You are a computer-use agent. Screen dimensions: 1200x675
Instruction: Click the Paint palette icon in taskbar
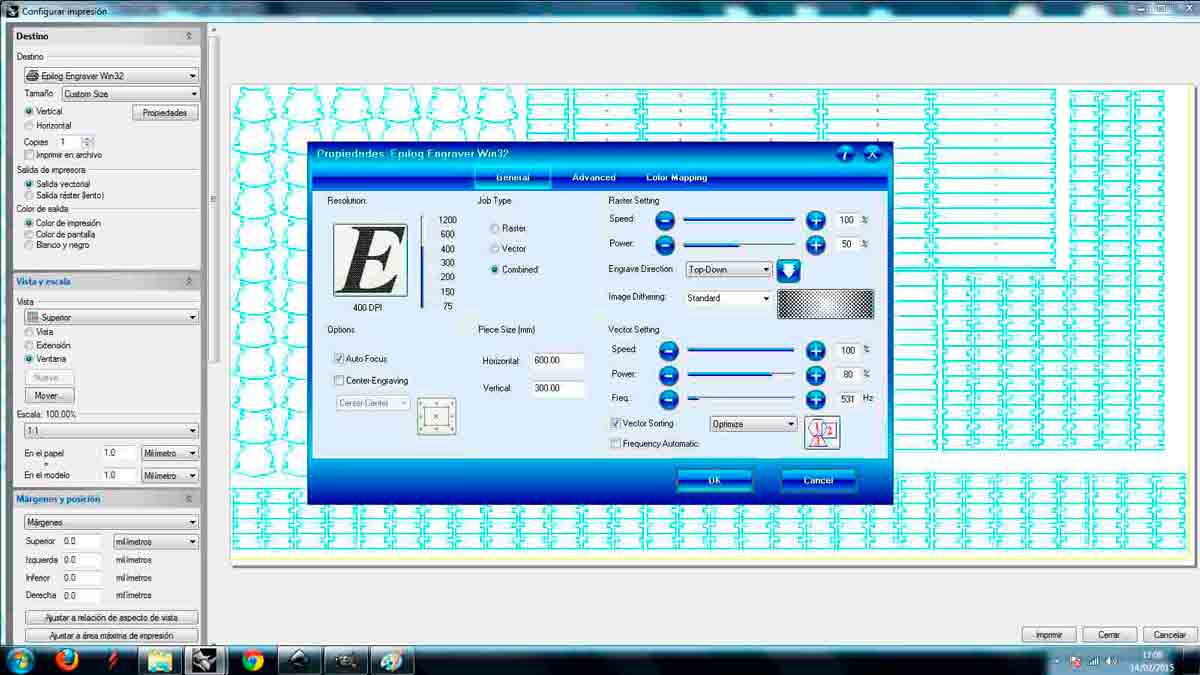click(391, 660)
